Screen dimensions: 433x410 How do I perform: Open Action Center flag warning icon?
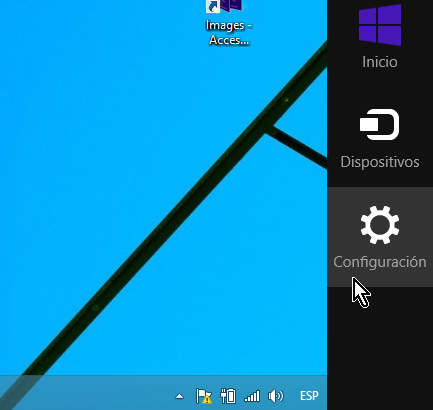pos(204,396)
